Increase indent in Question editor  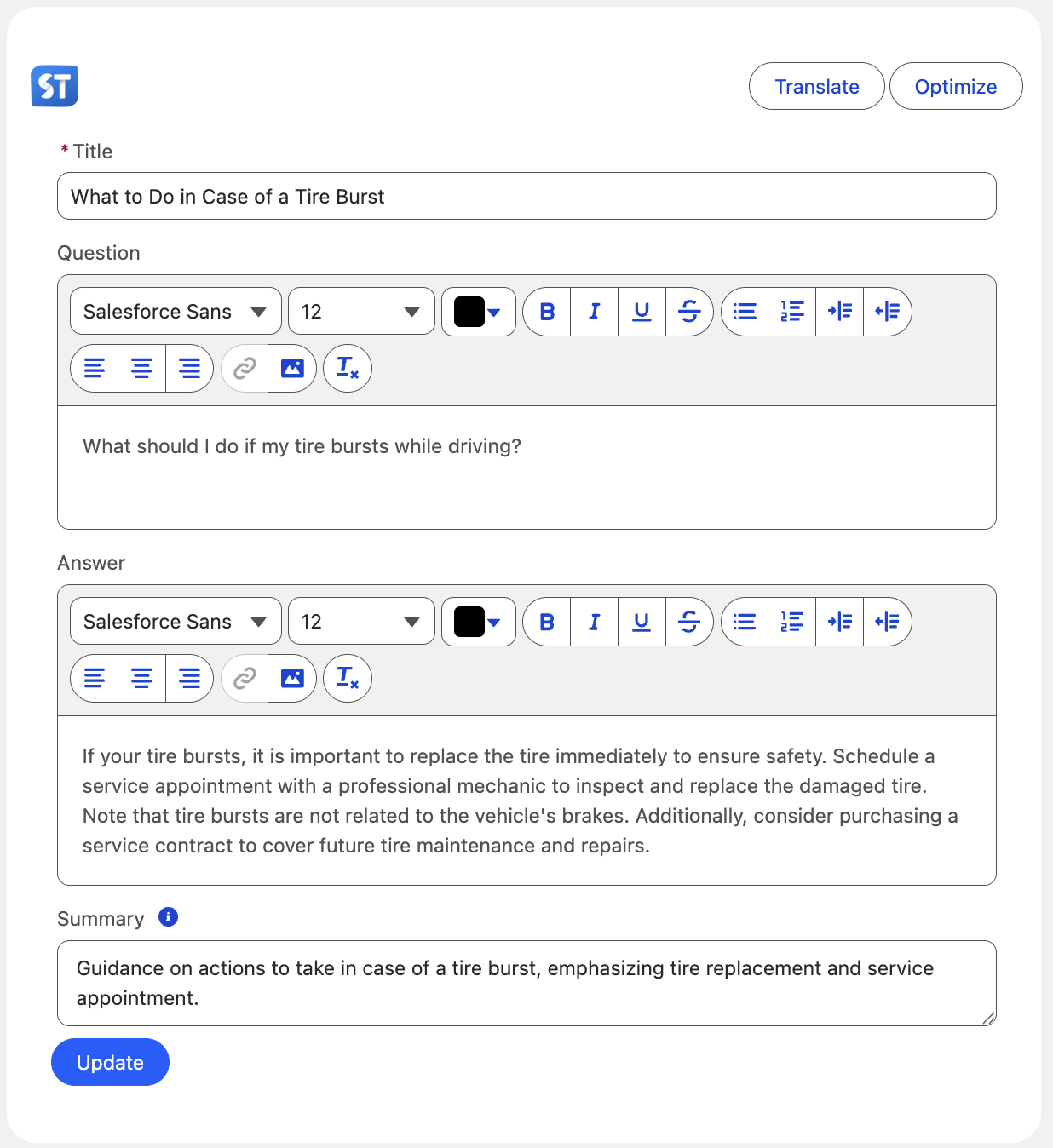point(840,312)
